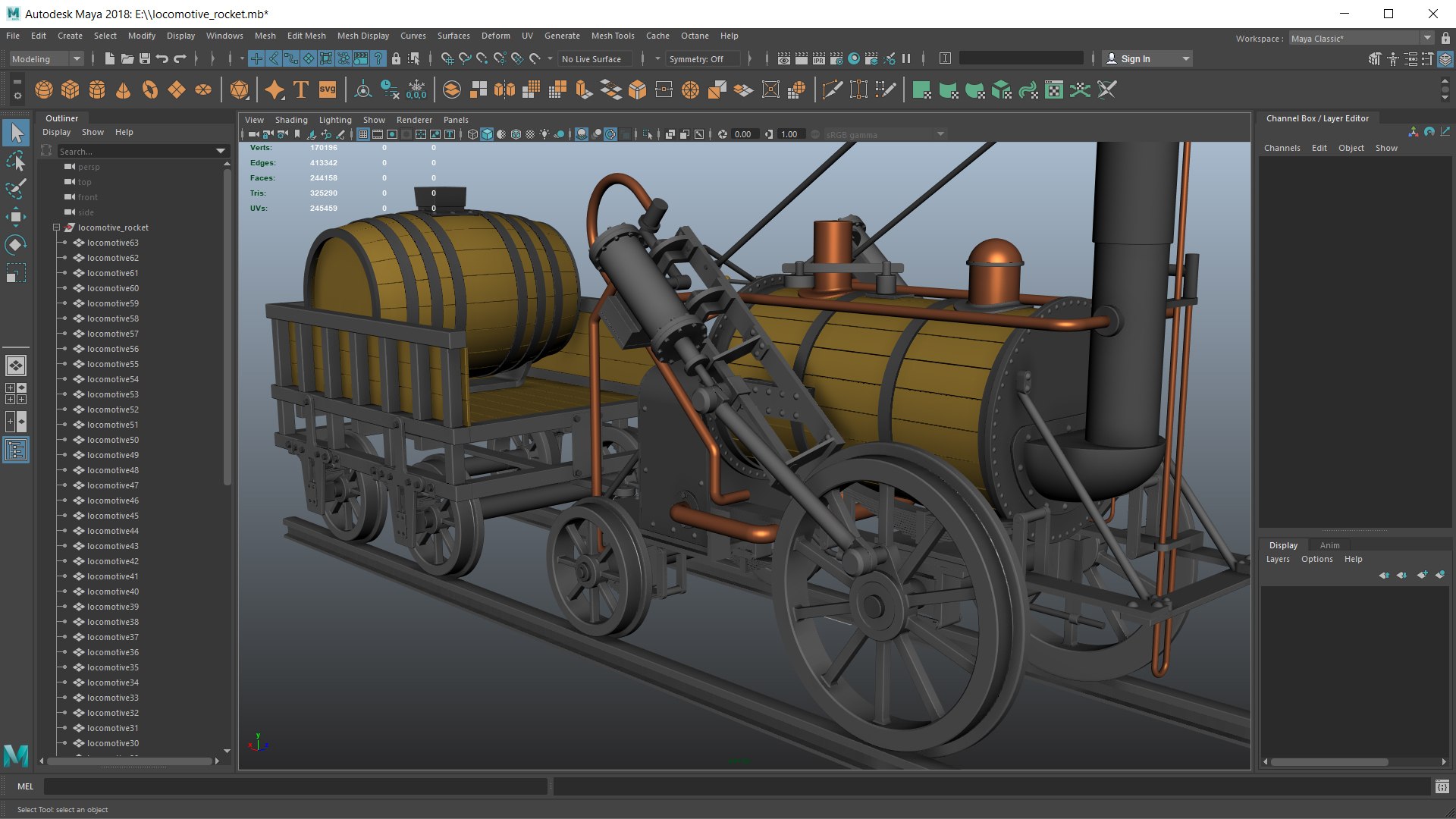Viewport: 1456px width, 819px height.
Task: Toggle the viewport grid display
Action: (363, 134)
